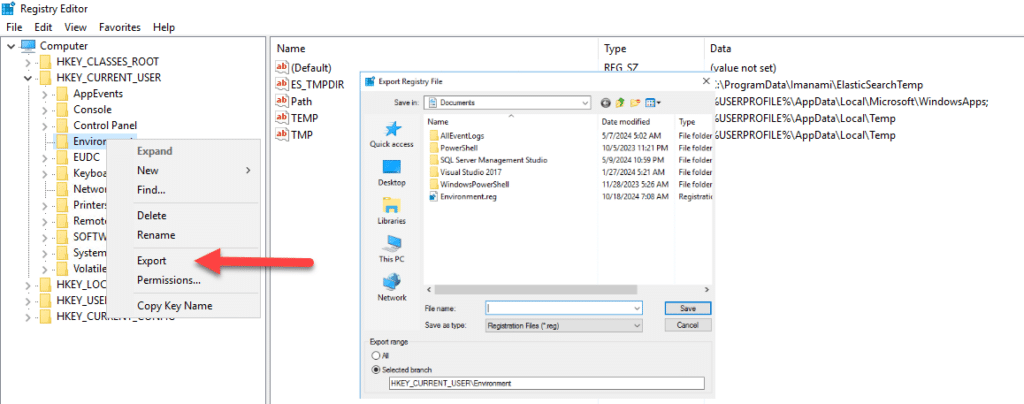1024x404 pixels.
Task: Click the ES_TMPDIR string value icon
Action: tap(282, 84)
